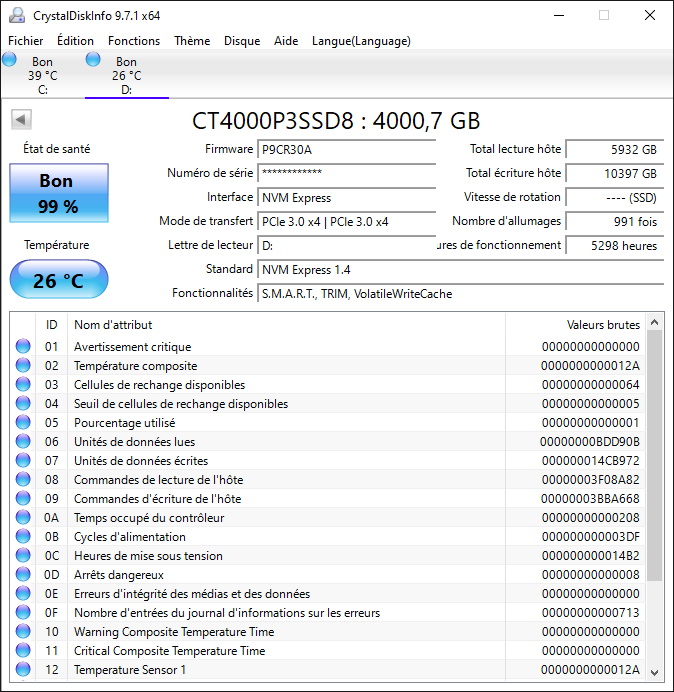Click the Nom d'attribut column header
This screenshot has width=674, height=692.
pos(286,325)
